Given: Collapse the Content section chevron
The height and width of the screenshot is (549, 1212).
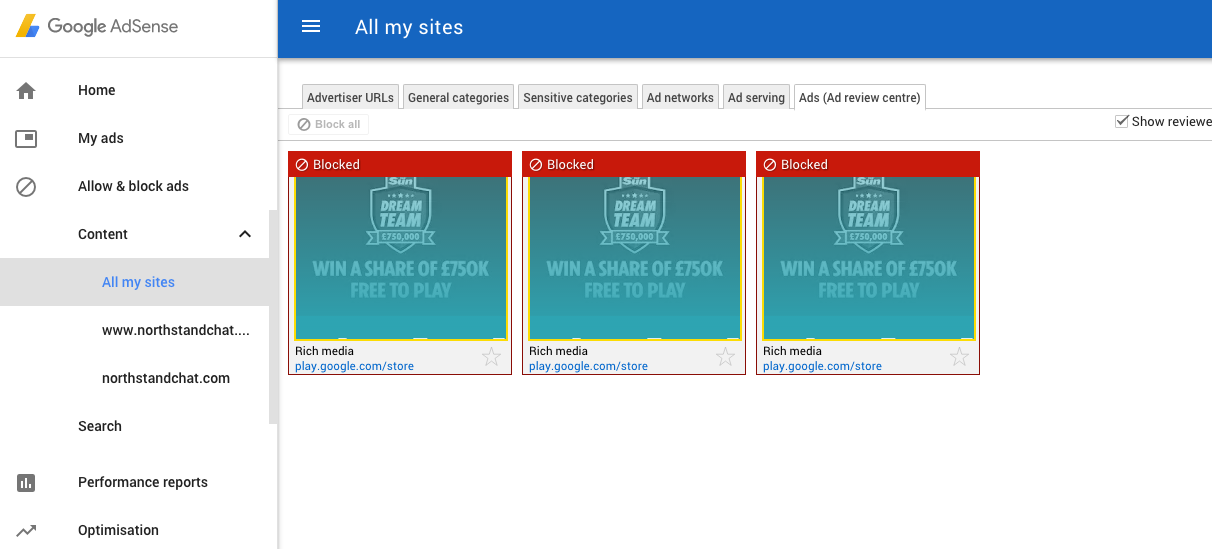Looking at the screenshot, I should [245, 234].
